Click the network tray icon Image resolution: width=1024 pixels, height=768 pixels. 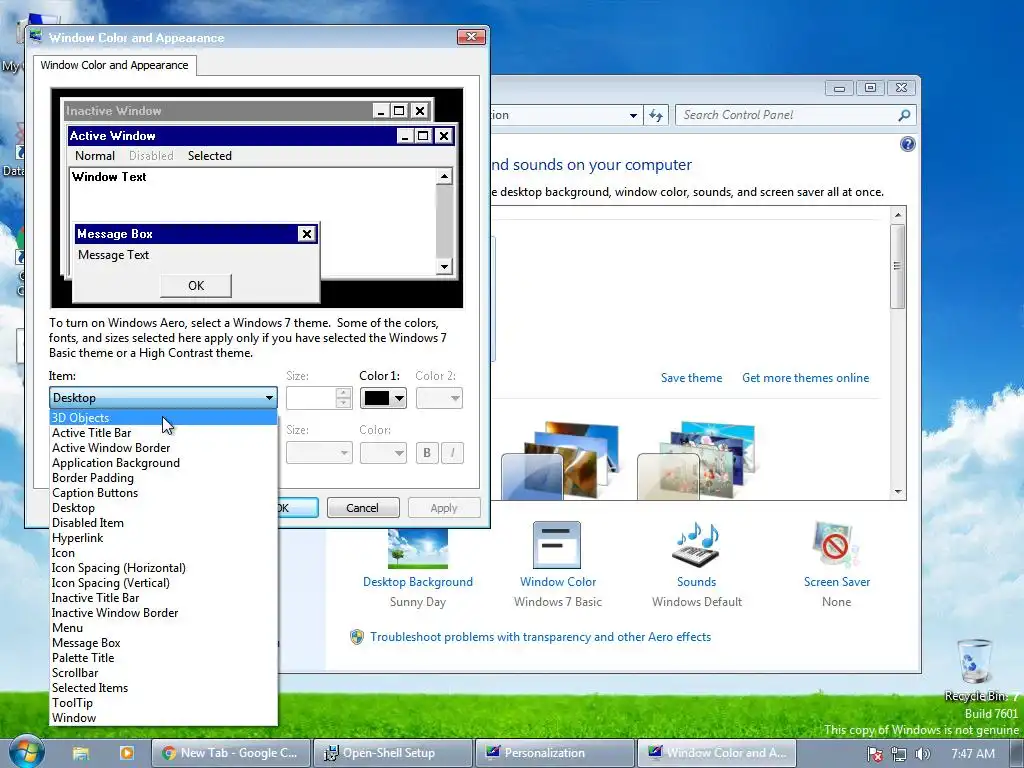(x=899, y=754)
